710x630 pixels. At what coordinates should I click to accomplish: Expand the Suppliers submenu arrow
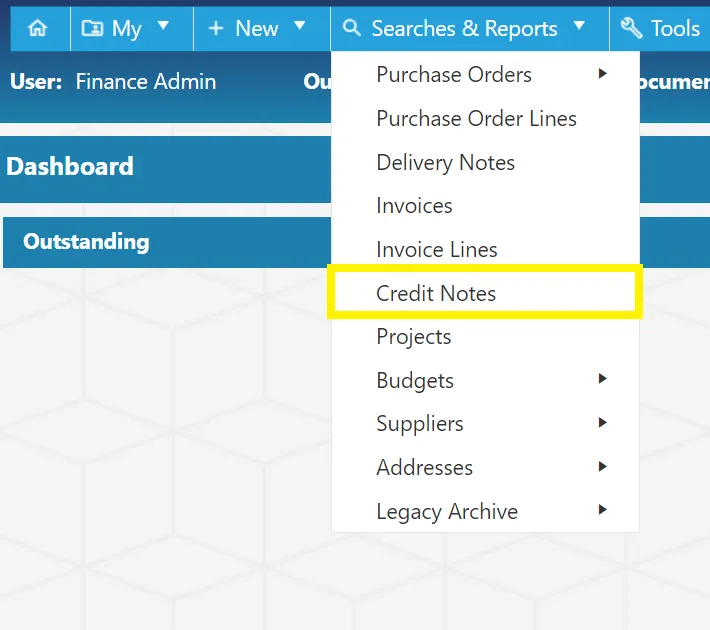[602, 422]
